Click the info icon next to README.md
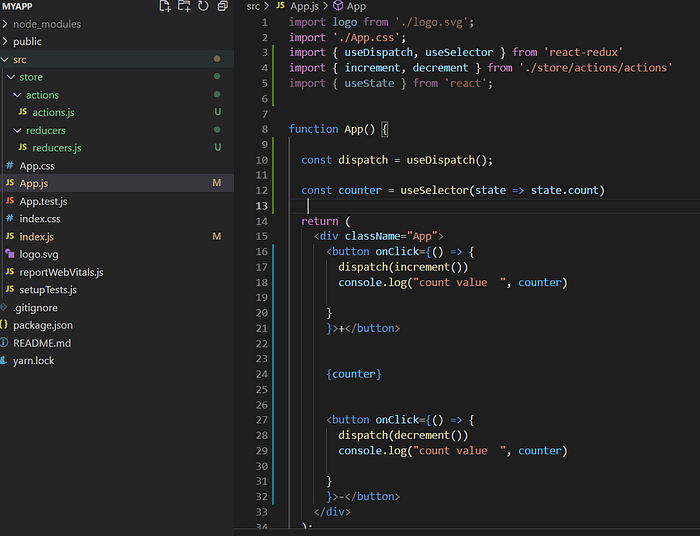Image resolution: width=700 pixels, height=536 pixels. click(4, 343)
